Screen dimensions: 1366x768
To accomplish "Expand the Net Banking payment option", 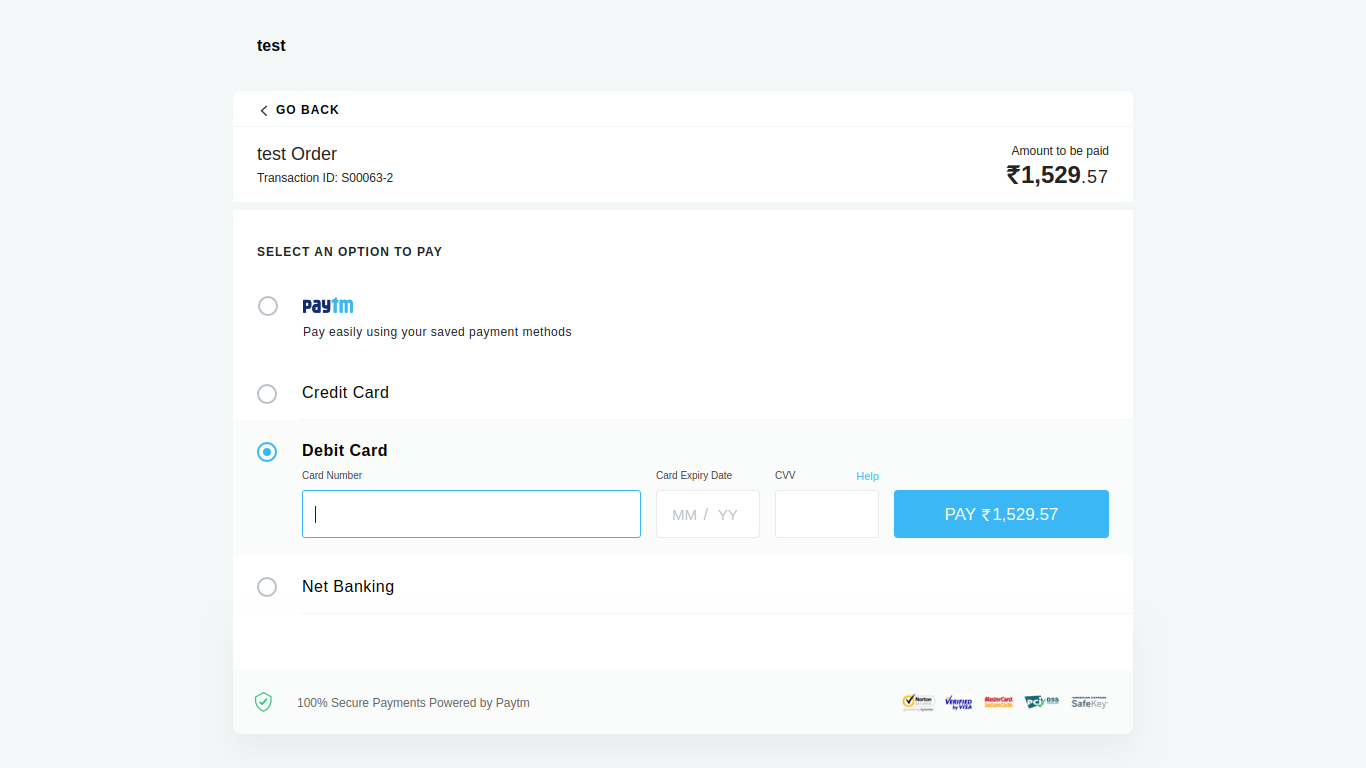I will [348, 587].
